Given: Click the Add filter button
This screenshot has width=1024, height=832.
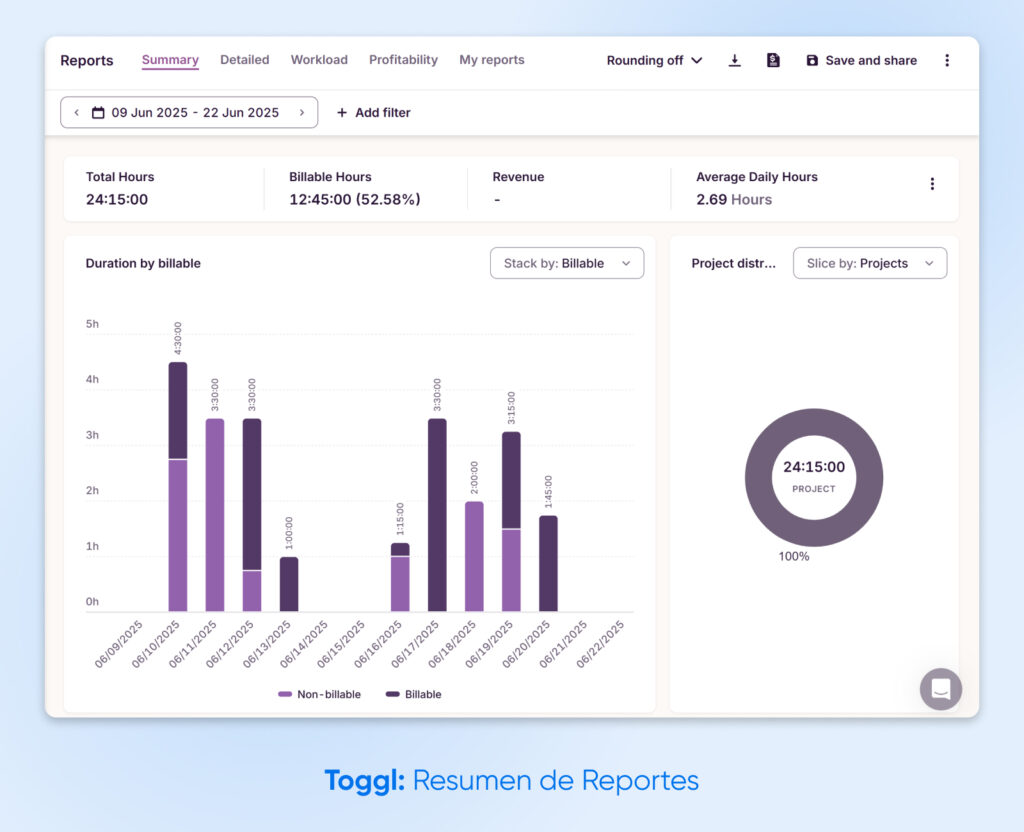Looking at the screenshot, I should pyautogui.click(x=373, y=112).
